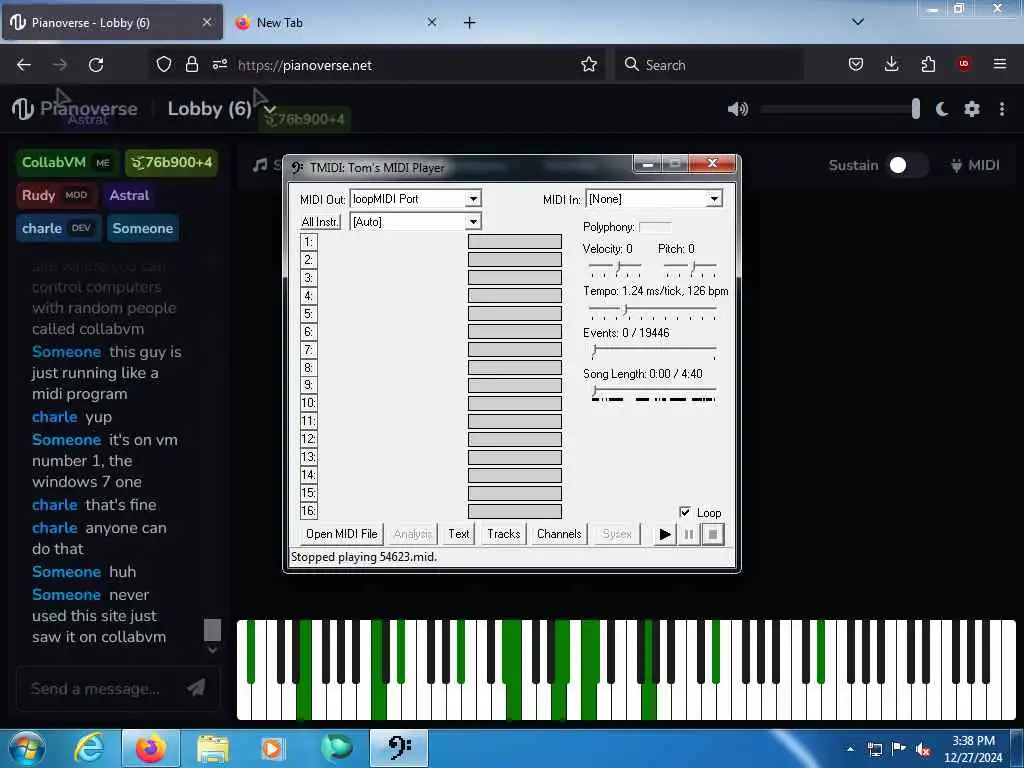The width and height of the screenshot is (1024, 768).
Task: Click browser reload button
Action: pyautogui.click(x=96, y=65)
